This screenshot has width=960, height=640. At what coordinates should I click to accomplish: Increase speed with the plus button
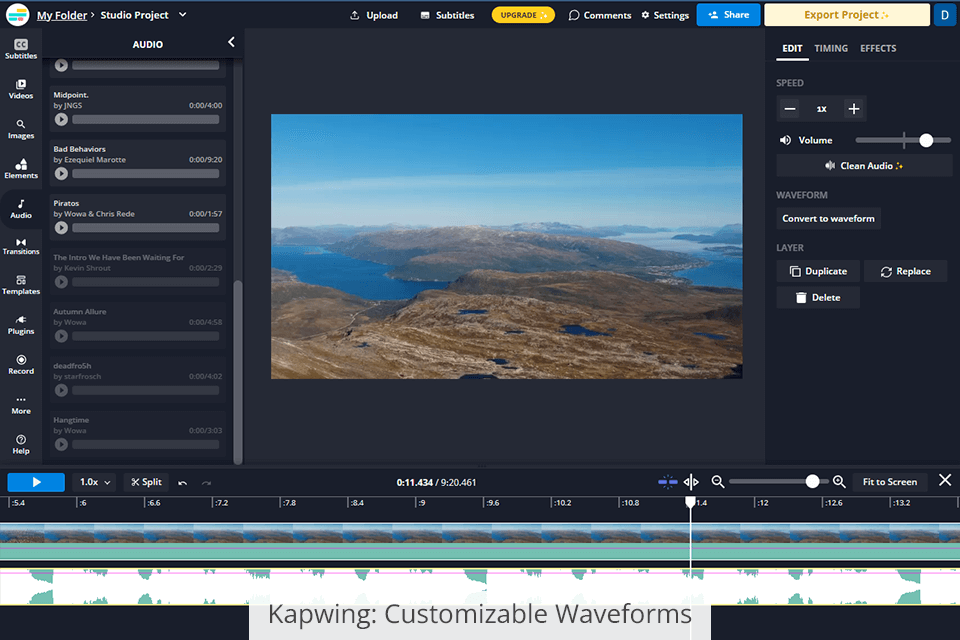pyautogui.click(x=853, y=109)
